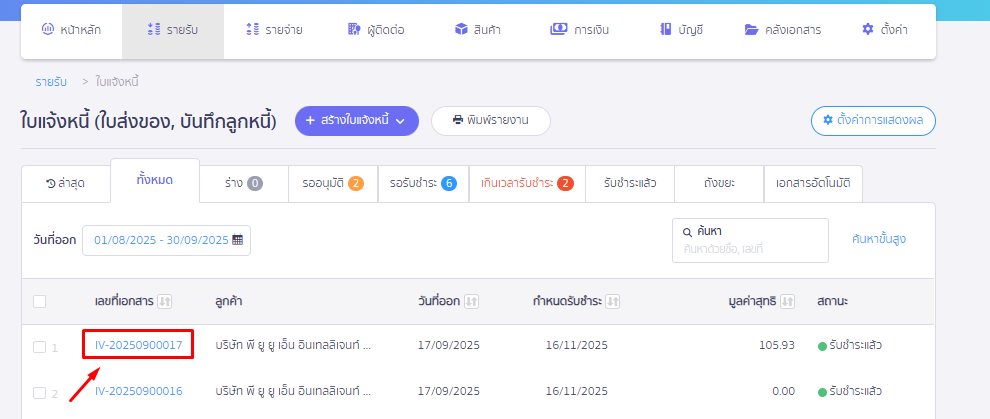Screen dimensions: 990x419
Task: Sort by วันที่ออก issue date
Action: 471,302
